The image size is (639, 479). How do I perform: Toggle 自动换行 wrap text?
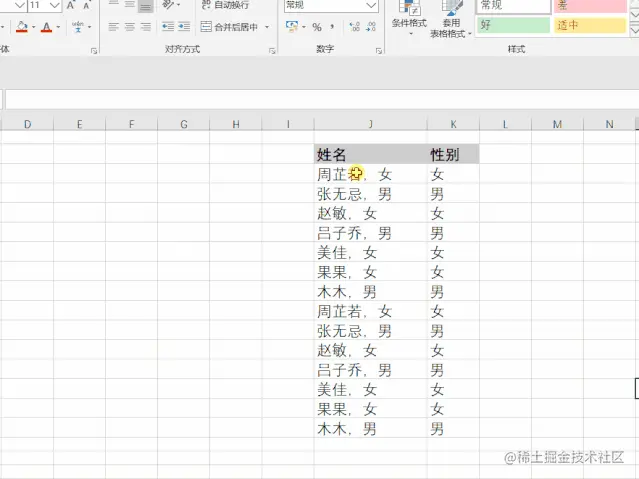(x=225, y=5)
